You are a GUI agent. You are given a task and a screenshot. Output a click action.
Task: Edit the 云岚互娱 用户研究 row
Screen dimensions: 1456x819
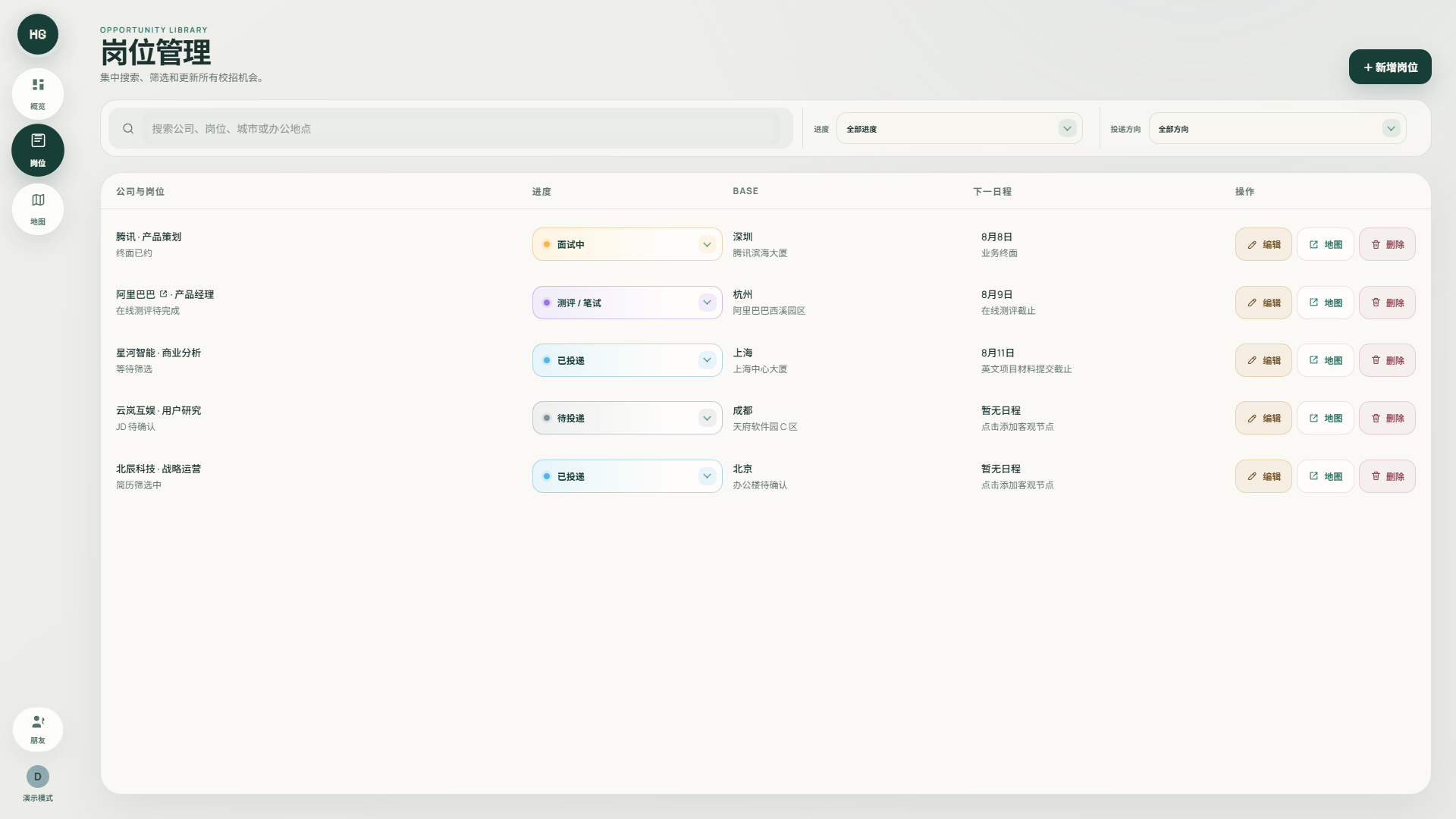[1263, 418]
